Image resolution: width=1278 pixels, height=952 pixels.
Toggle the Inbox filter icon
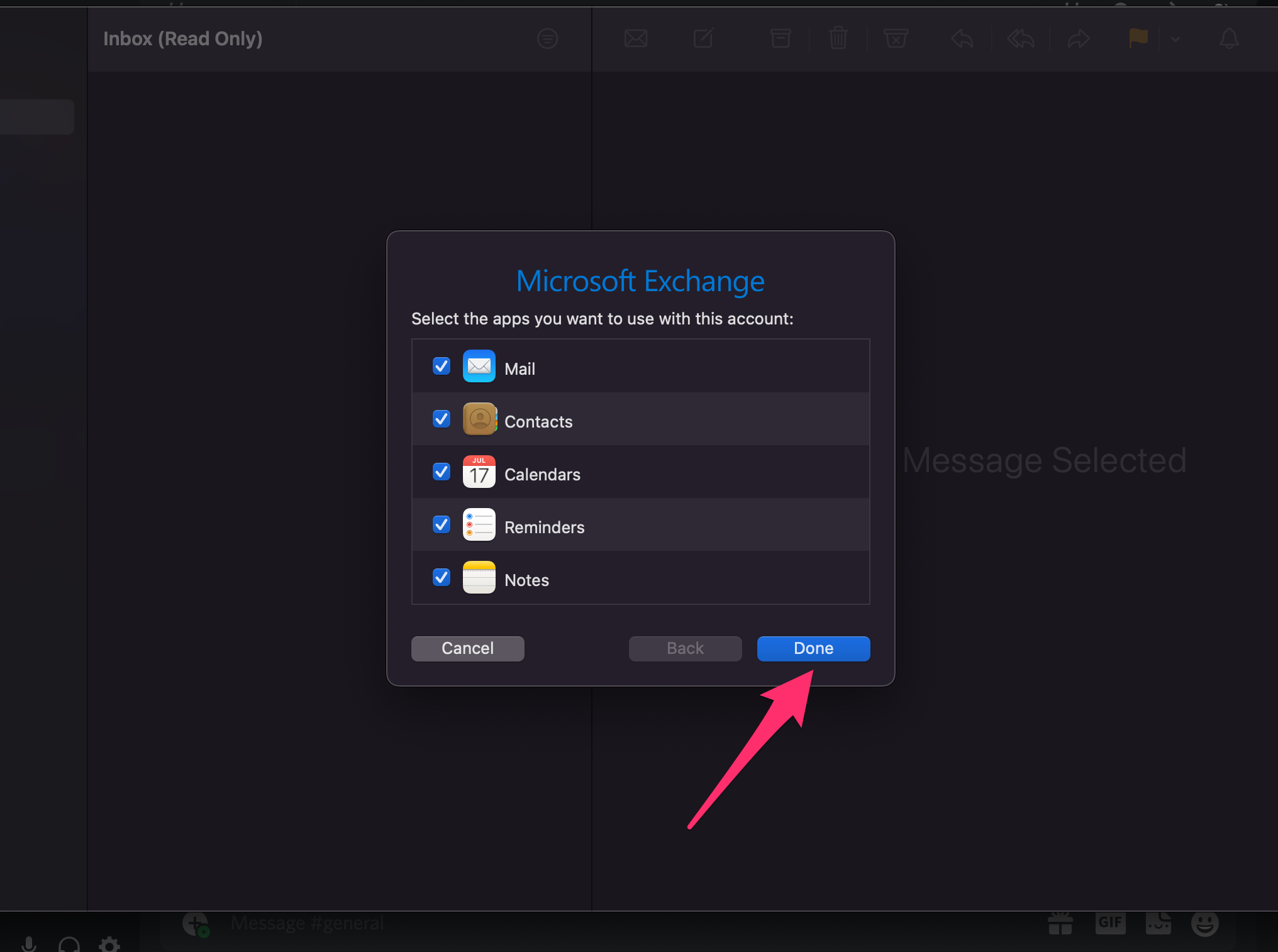point(548,39)
